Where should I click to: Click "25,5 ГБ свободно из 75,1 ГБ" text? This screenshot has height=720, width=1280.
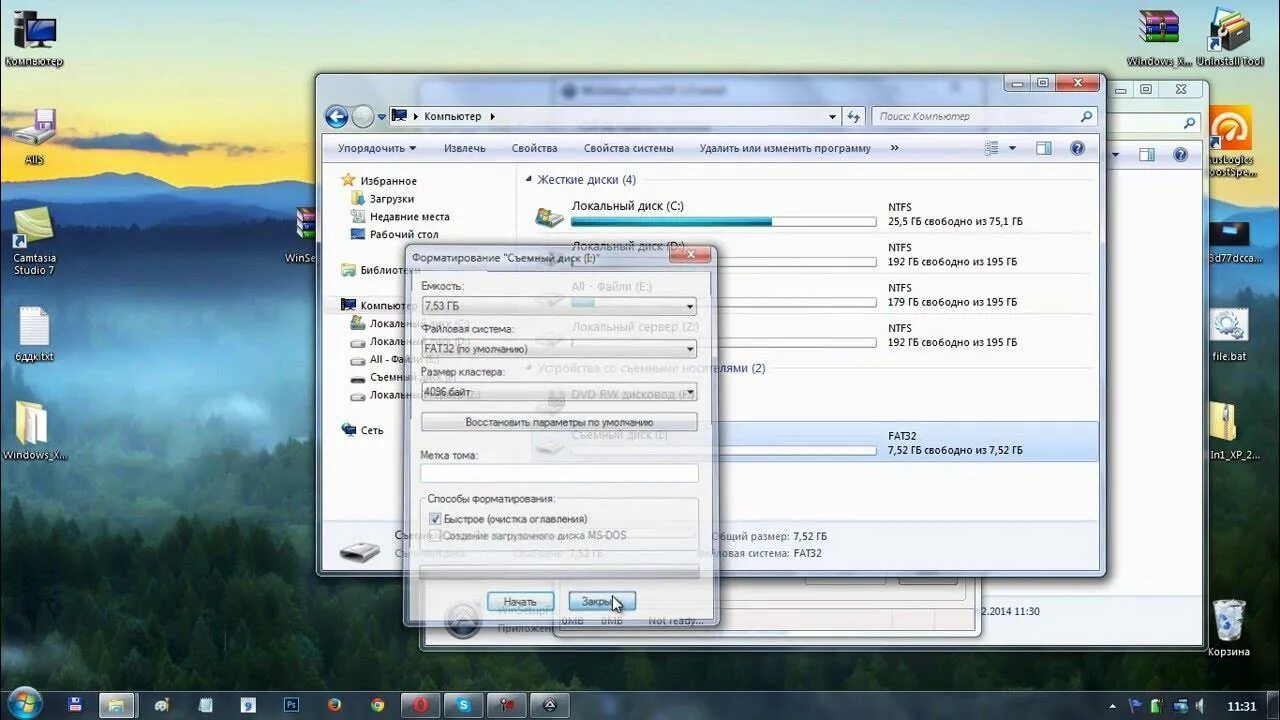coord(955,222)
